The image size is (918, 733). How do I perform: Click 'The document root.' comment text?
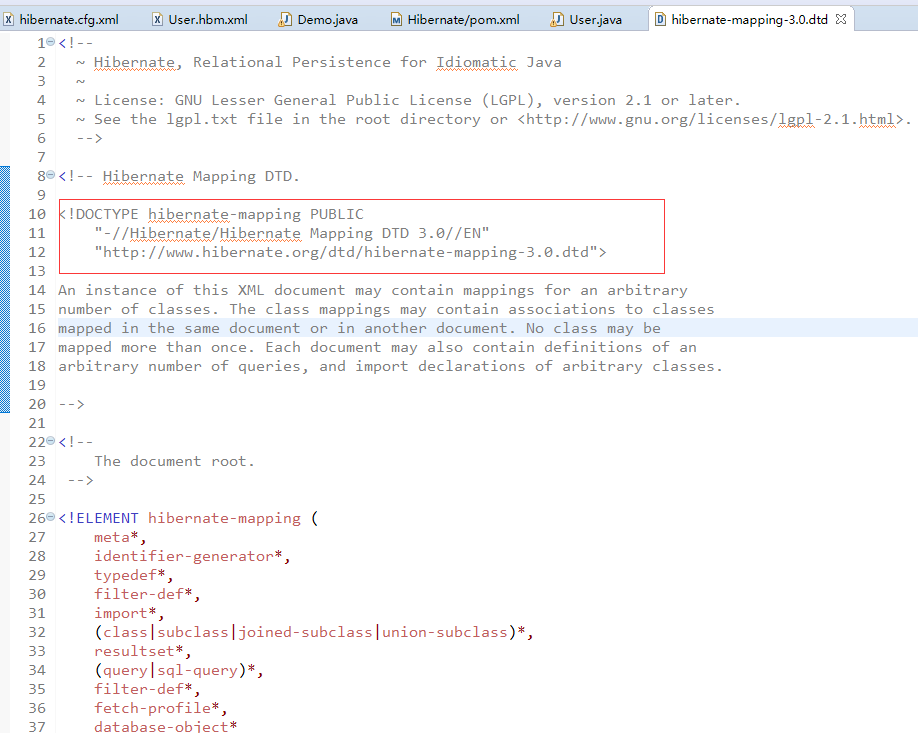tap(174, 461)
